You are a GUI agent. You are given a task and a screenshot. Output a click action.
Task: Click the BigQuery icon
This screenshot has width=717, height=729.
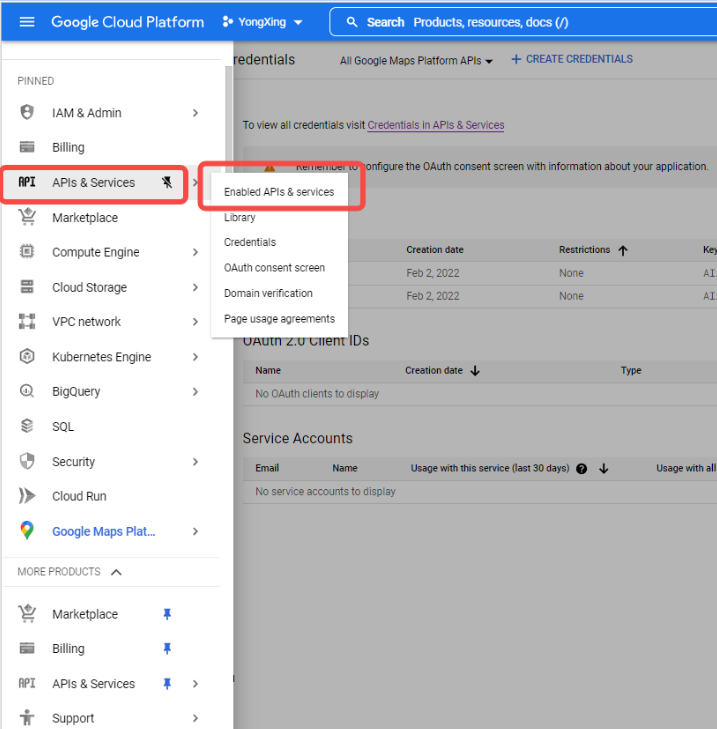[27, 391]
